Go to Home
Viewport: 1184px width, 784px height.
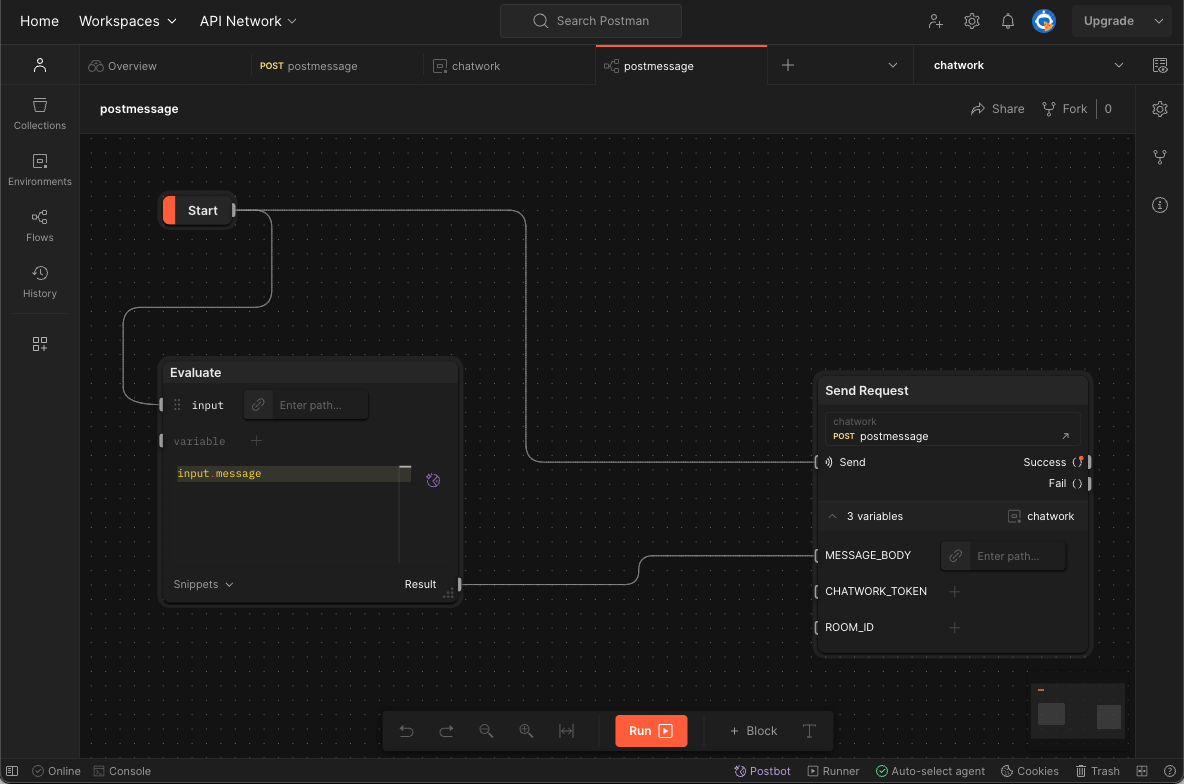pos(39,21)
